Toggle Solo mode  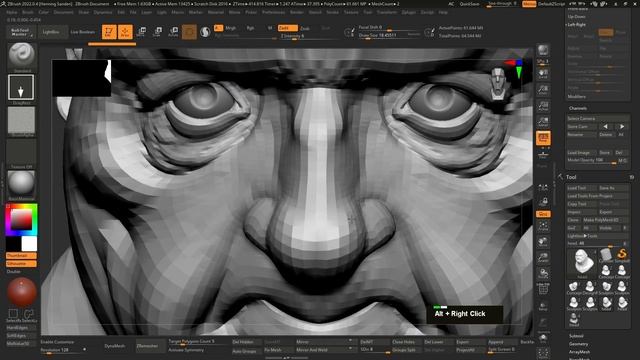tap(543, 337)
